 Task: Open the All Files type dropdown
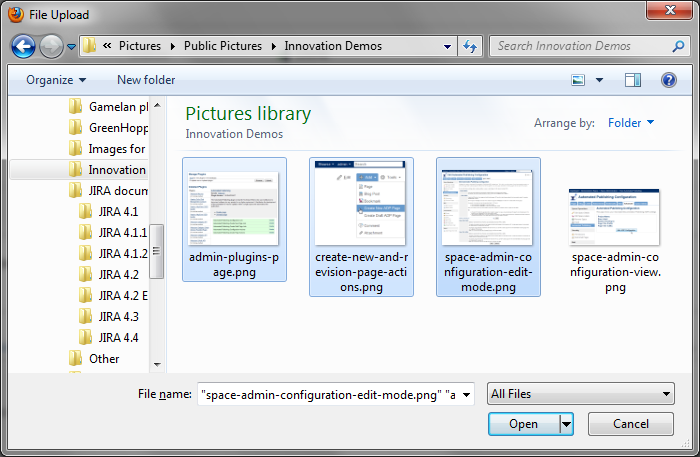tap(580, 394)
